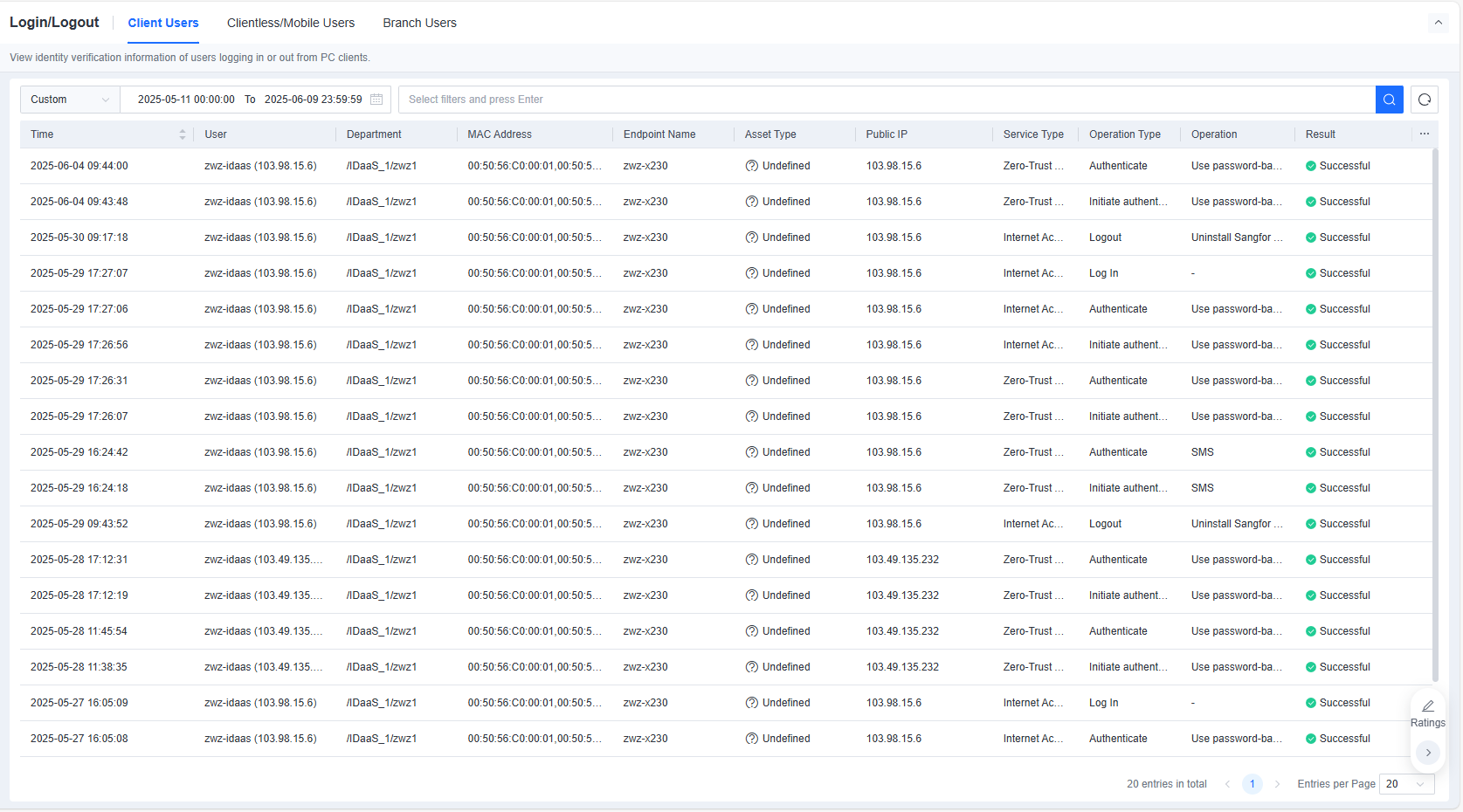The image size is (1463, 812).
Task: Click green Successful icon in 2025-05-28 11:45:54 row
Action: click(1311, 631)
